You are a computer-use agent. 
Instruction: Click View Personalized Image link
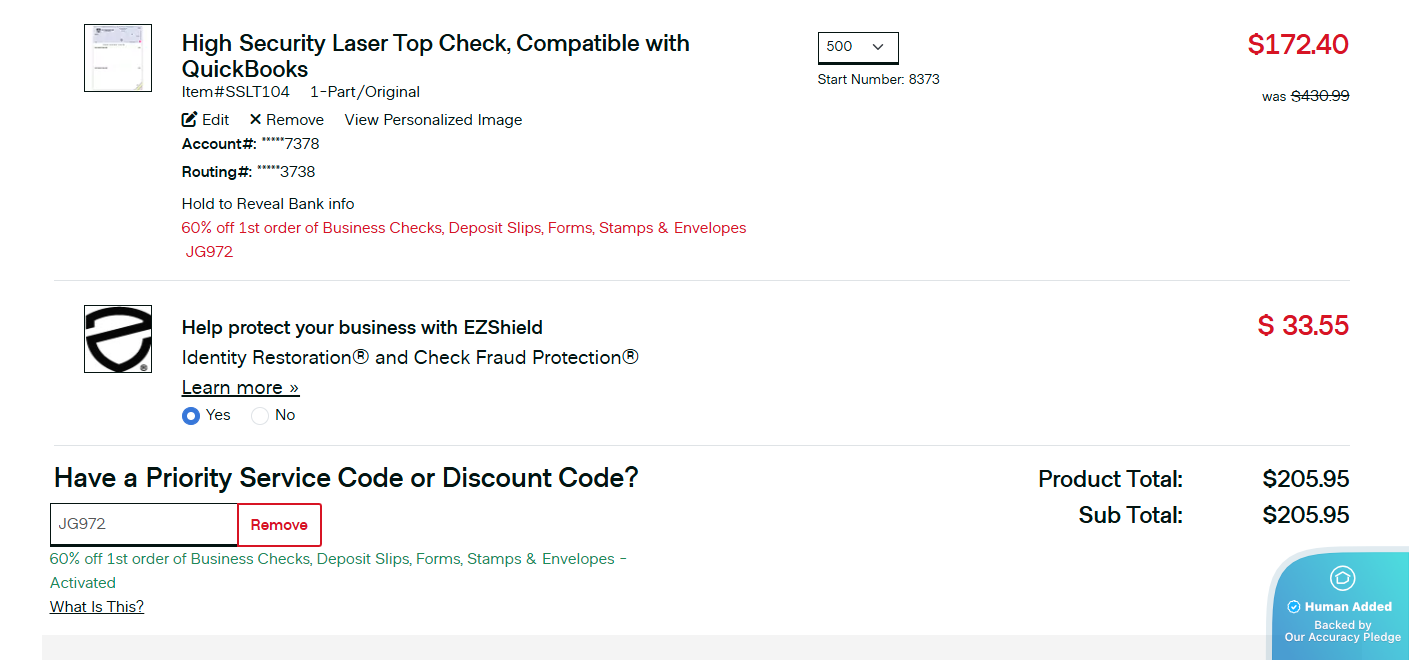433,120
